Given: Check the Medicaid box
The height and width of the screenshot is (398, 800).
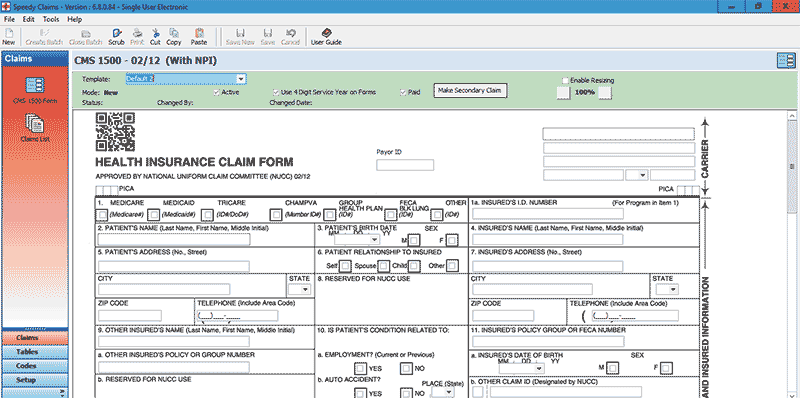Looking at the screenshot, I should tap(154, 215).
